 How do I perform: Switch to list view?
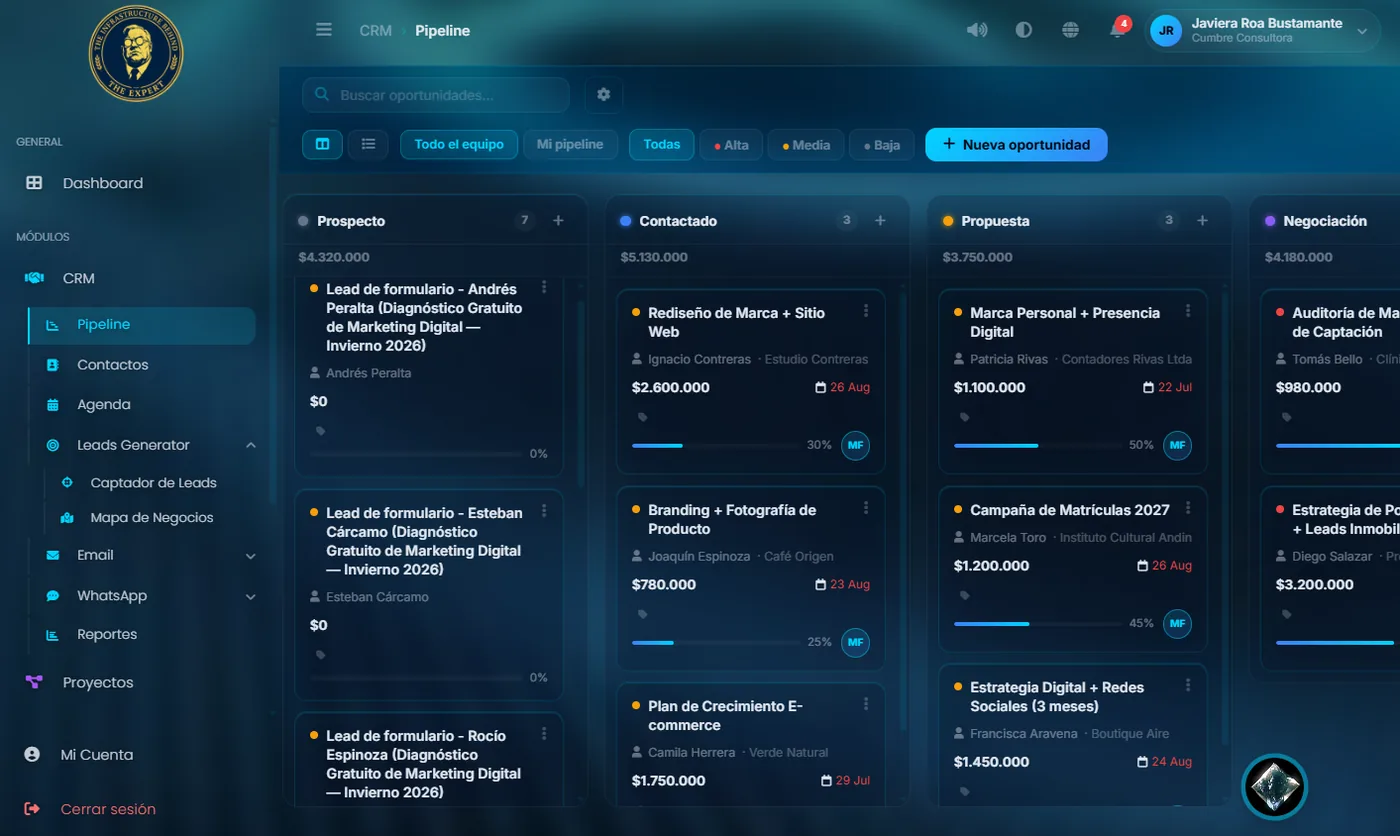[368, 144]
